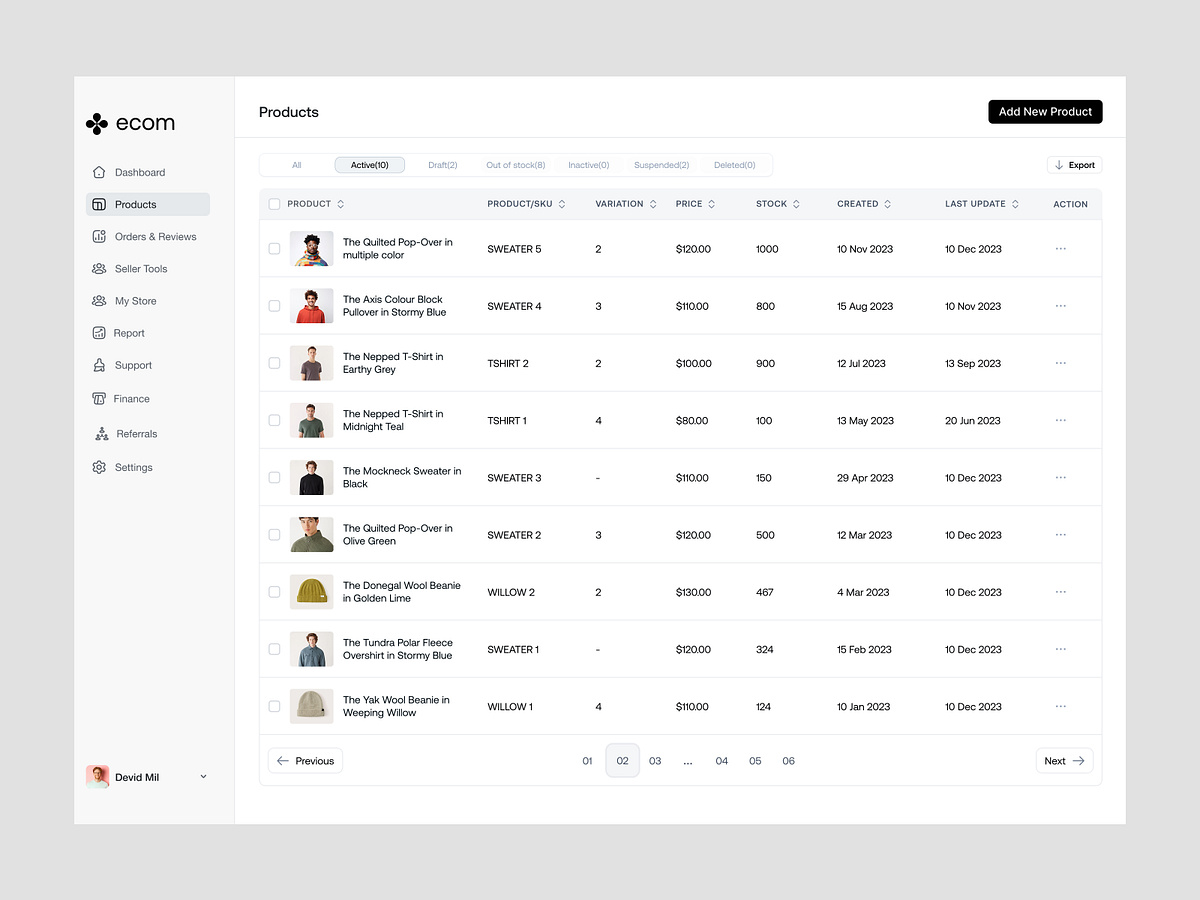Open the Finance section icon

[x=98, y=398]
